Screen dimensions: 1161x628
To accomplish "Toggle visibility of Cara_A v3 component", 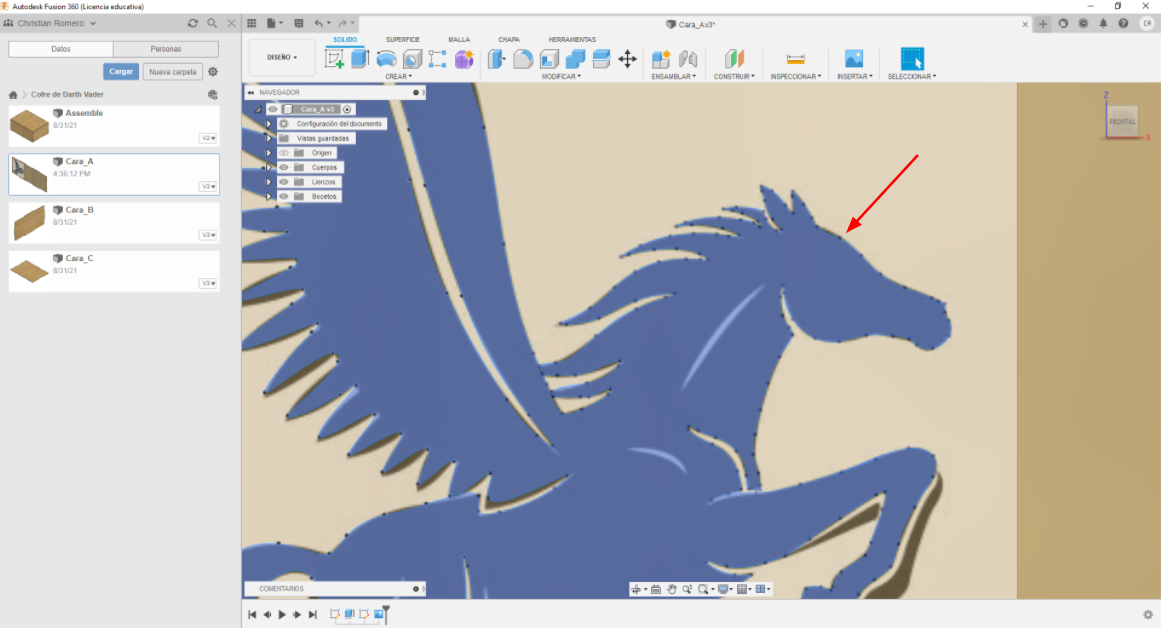I will pos(272,110).
